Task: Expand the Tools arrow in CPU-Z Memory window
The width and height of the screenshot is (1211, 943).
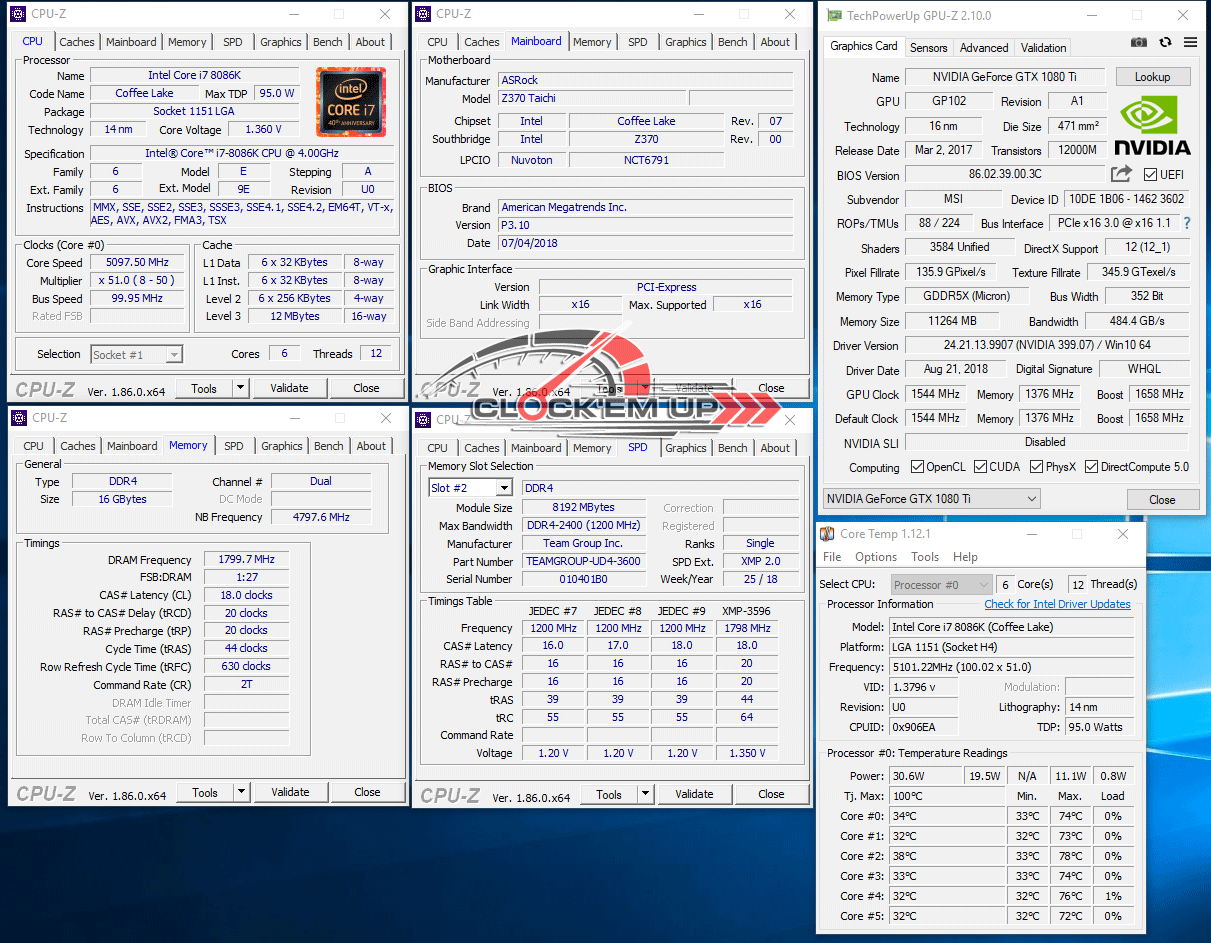Action: pos(241,792)
